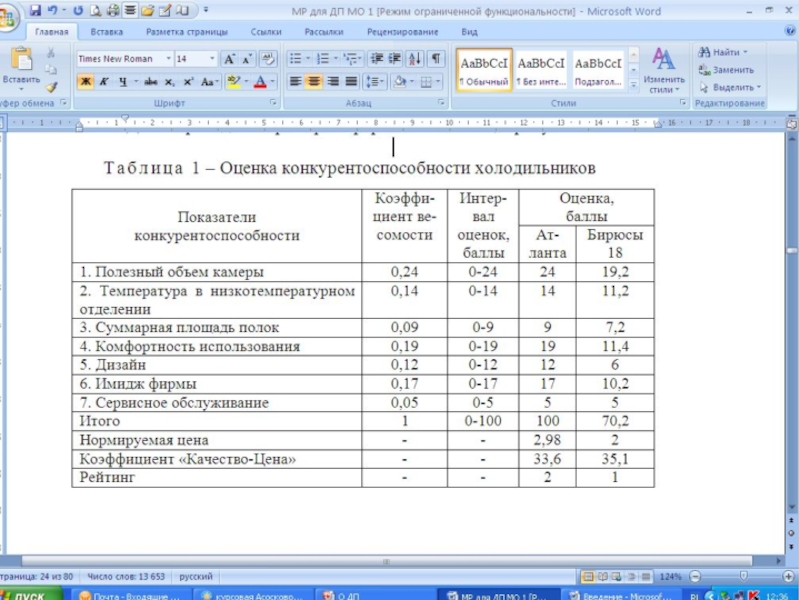
Task: Toggle bold formatting (Ж)
Action: pos(86,81)
